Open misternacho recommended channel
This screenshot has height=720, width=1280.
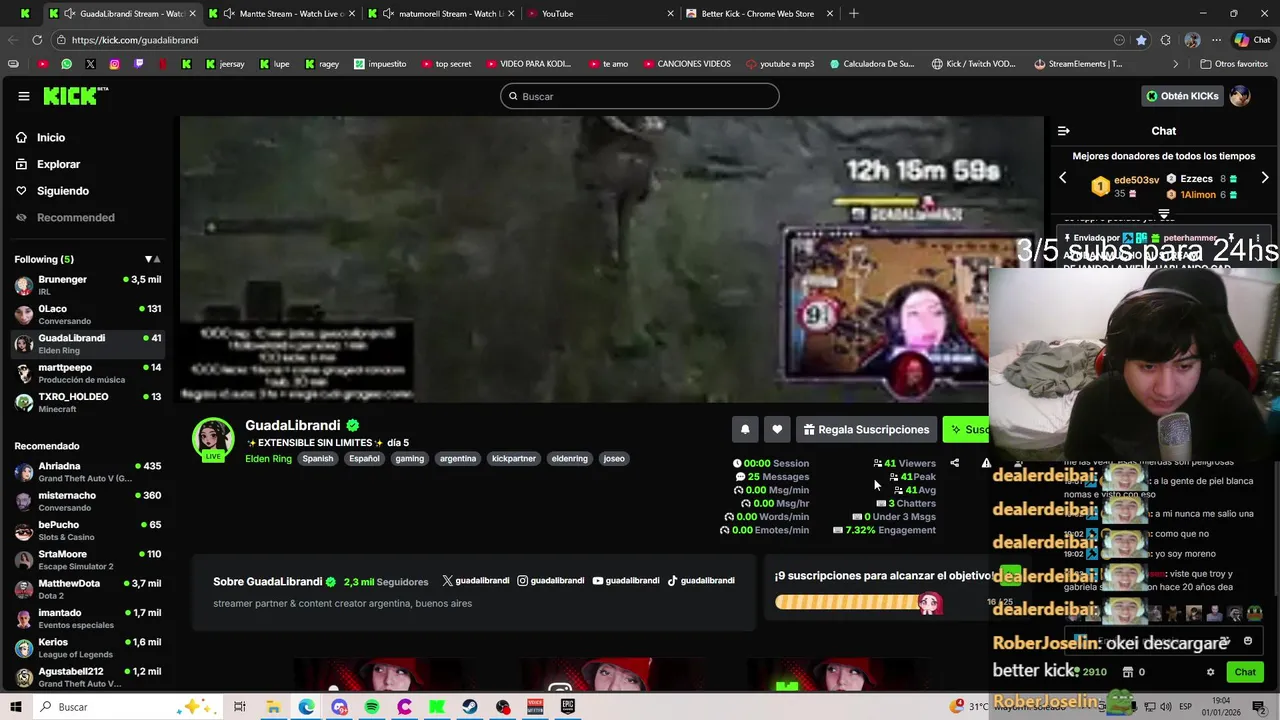click(x=88, y=501)
